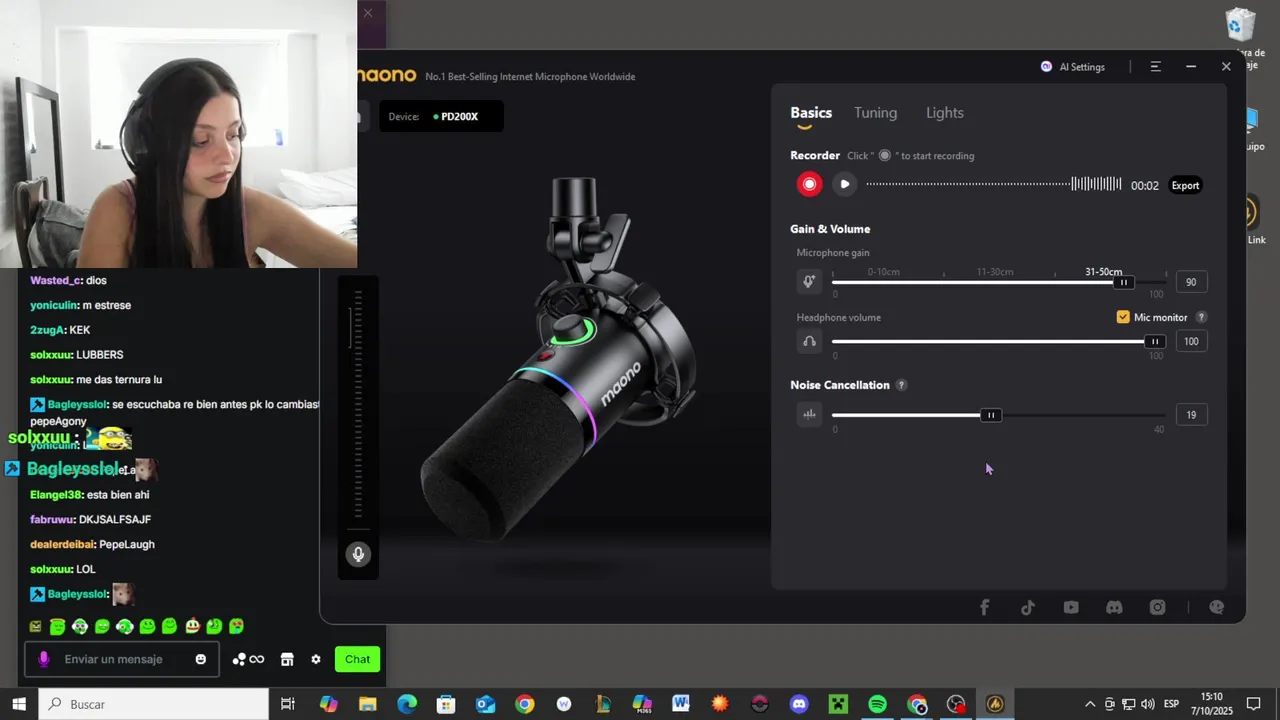Open Word from the taskbar
The width and height of the screenshot is (1280, 720).
681,704
